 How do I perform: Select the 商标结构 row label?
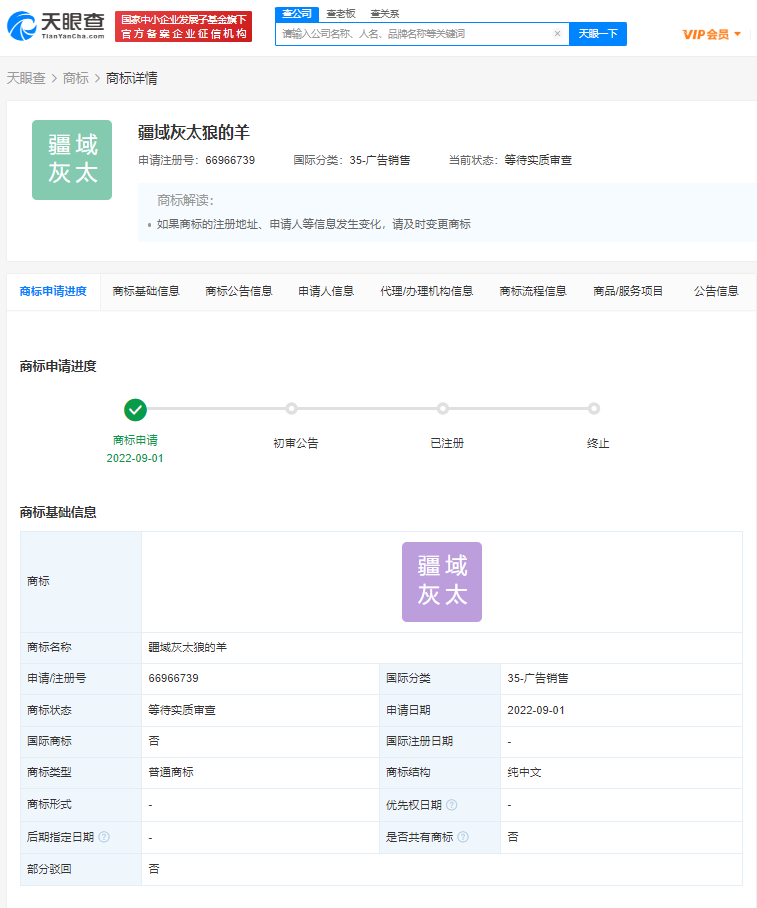pyautogui.click(x=408, y=772)
